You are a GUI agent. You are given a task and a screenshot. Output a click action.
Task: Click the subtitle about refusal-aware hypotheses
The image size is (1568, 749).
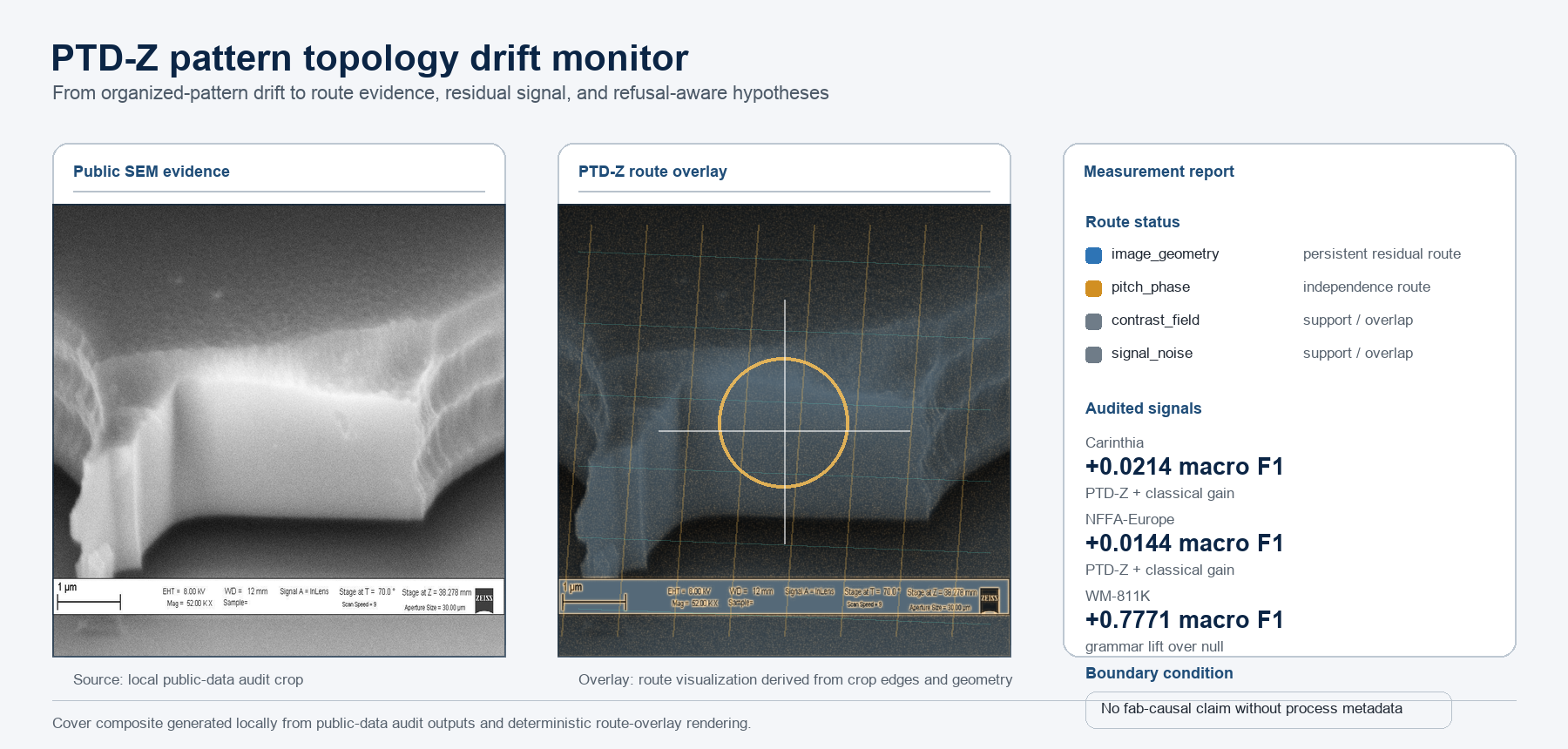(440, 93)
